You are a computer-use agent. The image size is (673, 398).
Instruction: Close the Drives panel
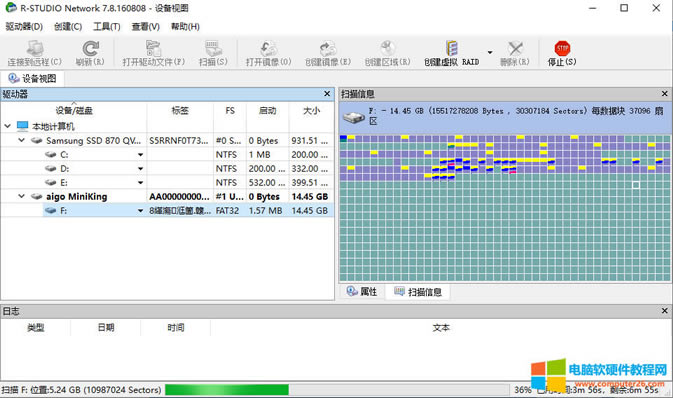coord(327,94)
